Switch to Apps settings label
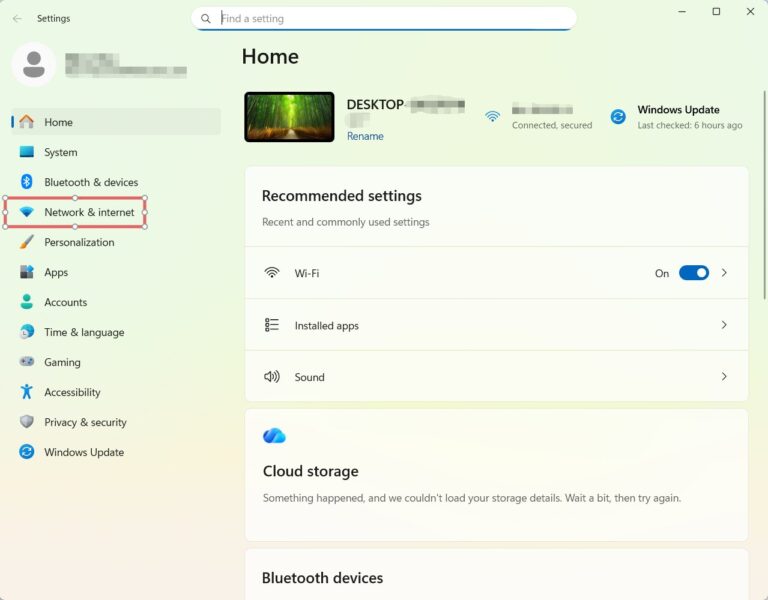 56,272
